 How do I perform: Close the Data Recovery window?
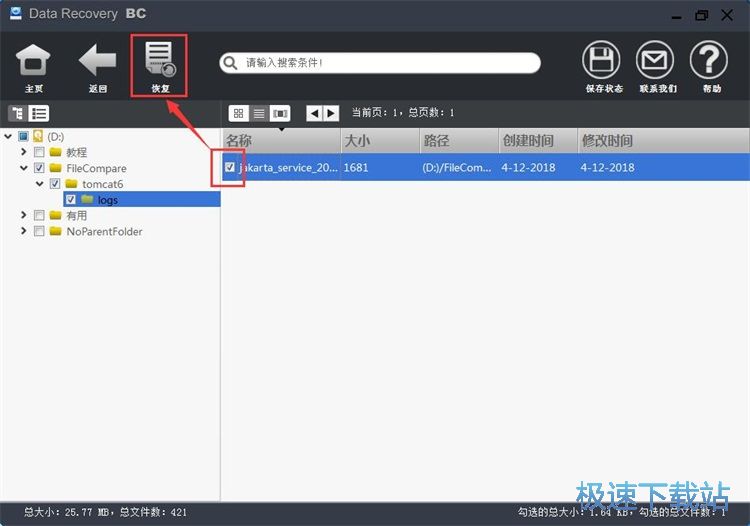click(727, 15)
